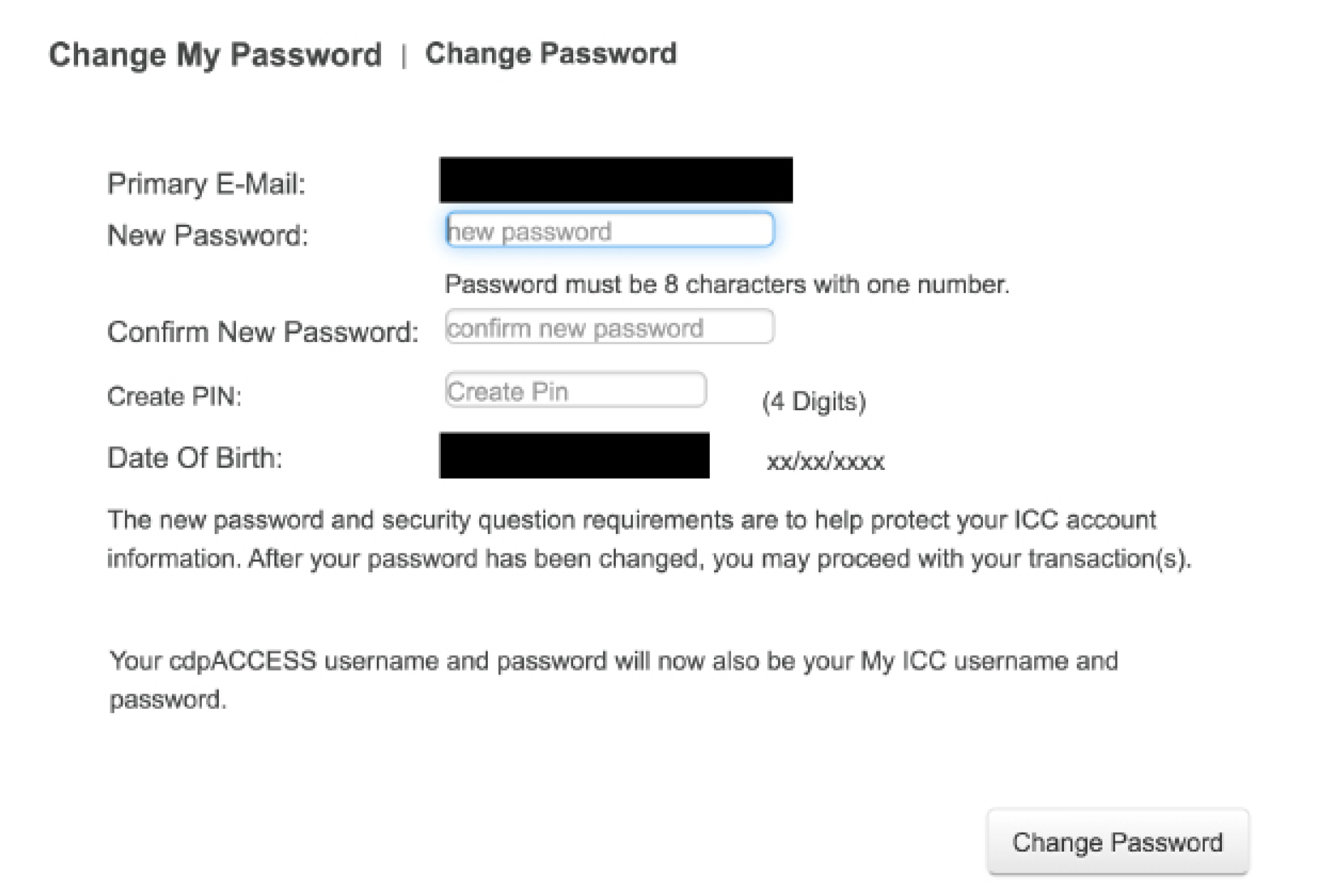The height and width of the screenshot is (896, 1317).
Task: Click the redacted Primary E-Mail field
Action: click(616, 180)
